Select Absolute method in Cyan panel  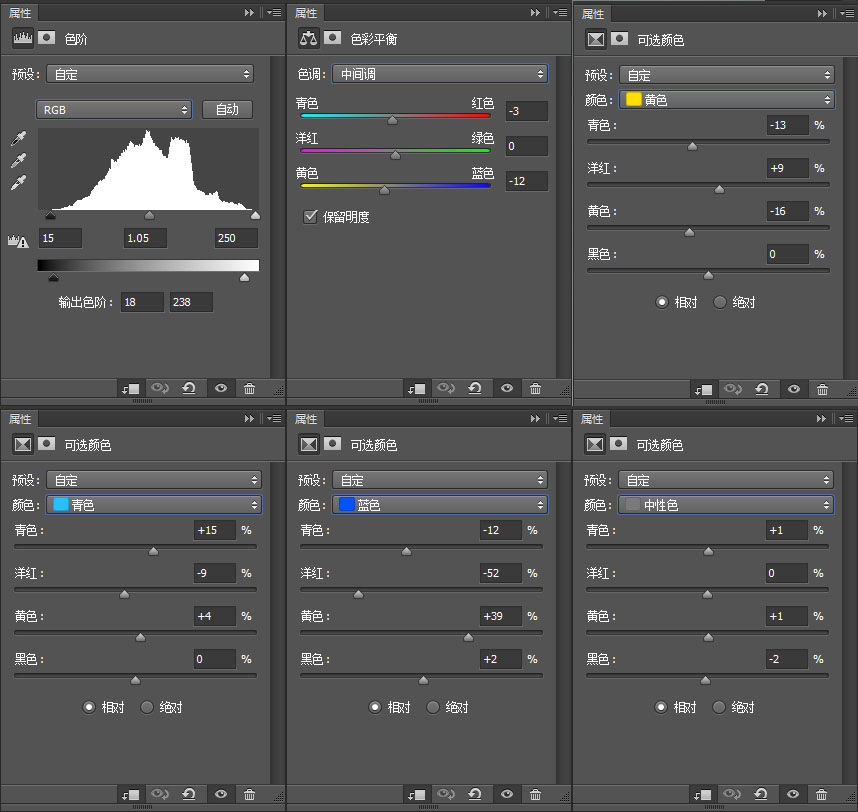click(147, 707)
